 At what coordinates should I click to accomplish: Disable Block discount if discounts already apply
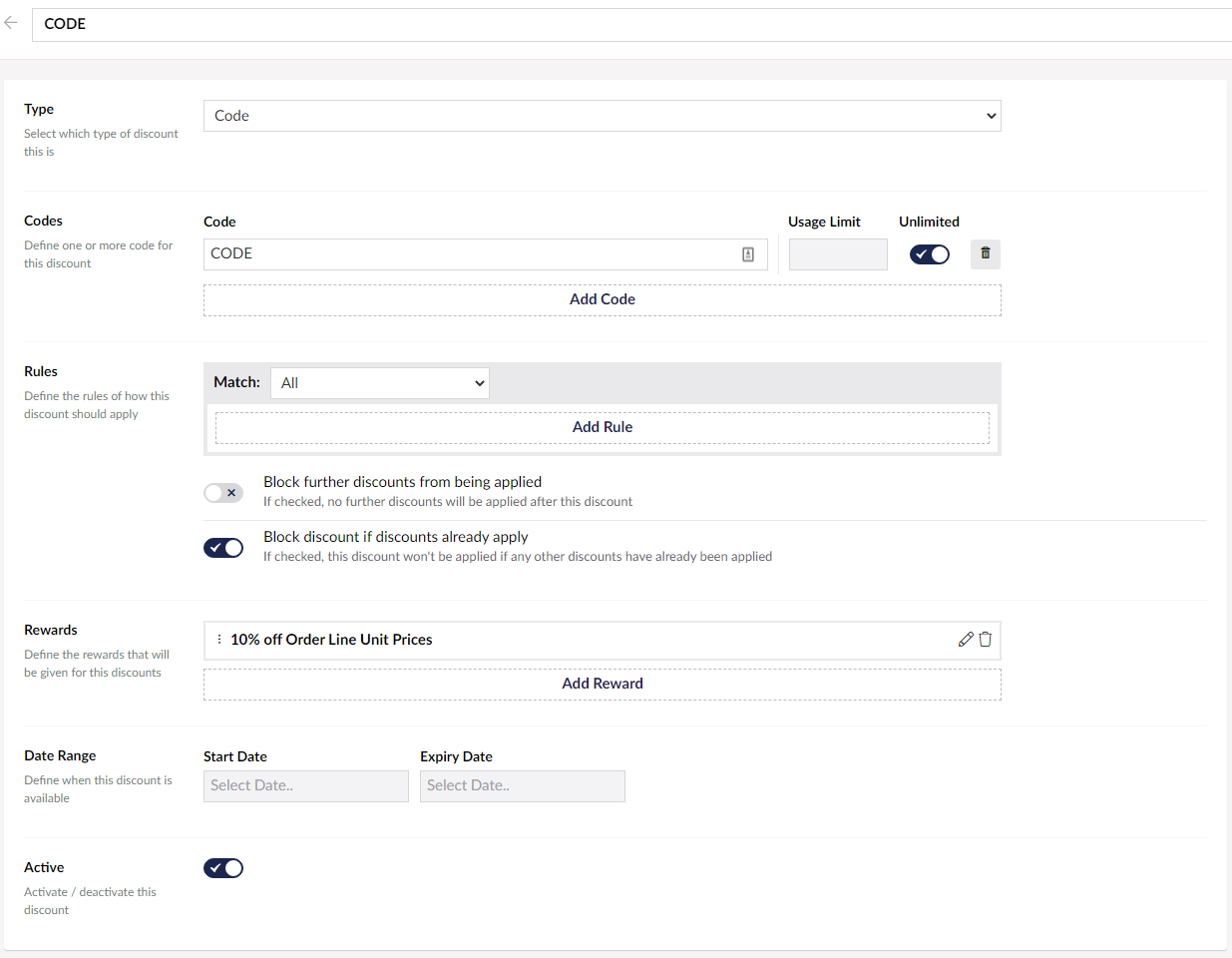coord(223,548)
